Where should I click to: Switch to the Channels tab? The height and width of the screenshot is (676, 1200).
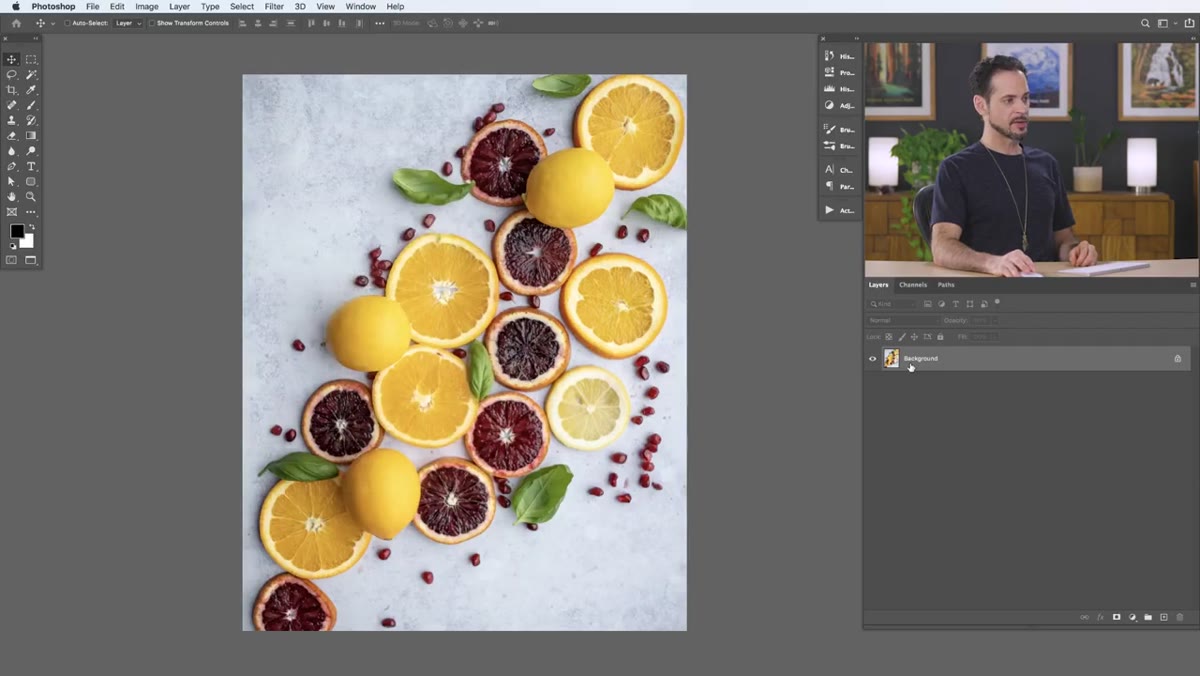point(913,285)
